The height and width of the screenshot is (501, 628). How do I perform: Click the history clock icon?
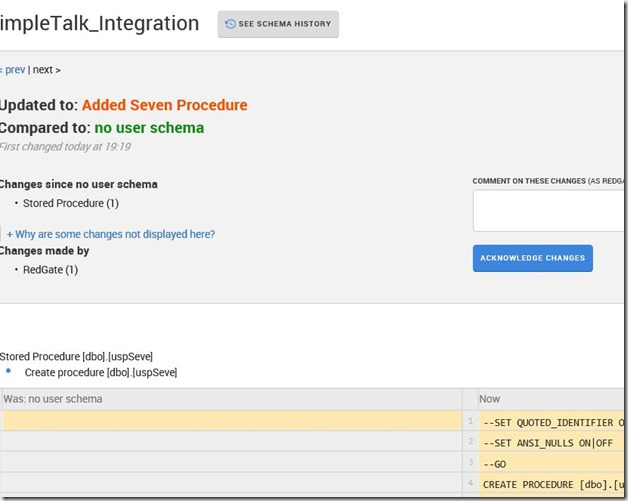231,24
